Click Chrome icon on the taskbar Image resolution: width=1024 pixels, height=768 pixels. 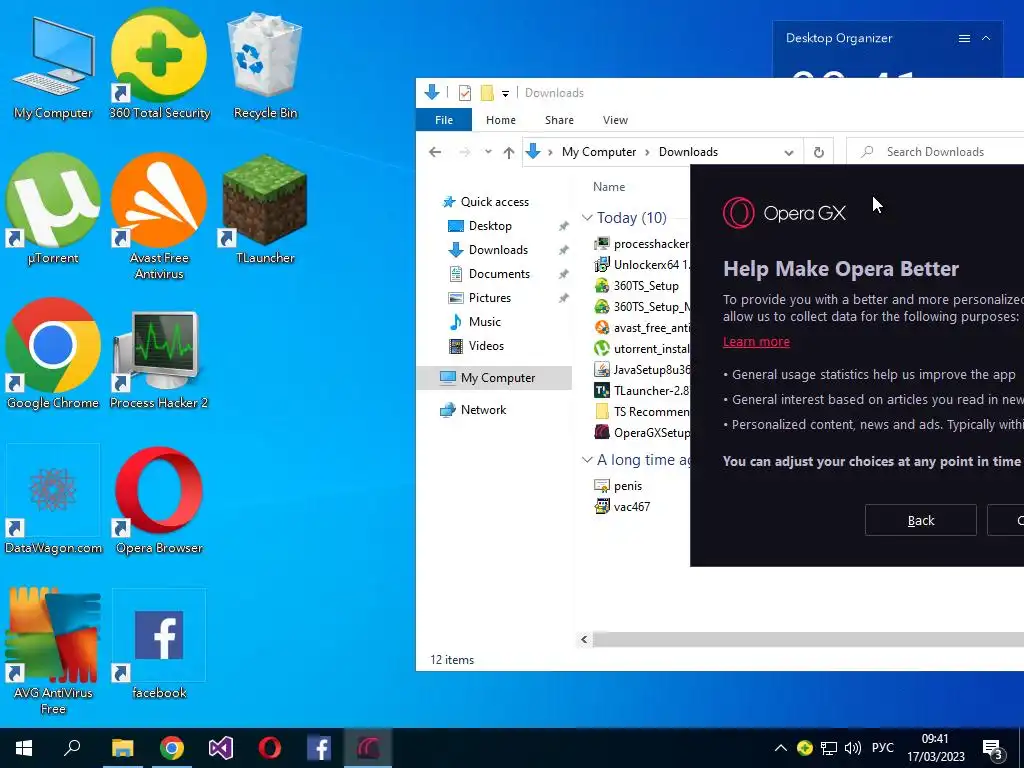coord(172,748)
